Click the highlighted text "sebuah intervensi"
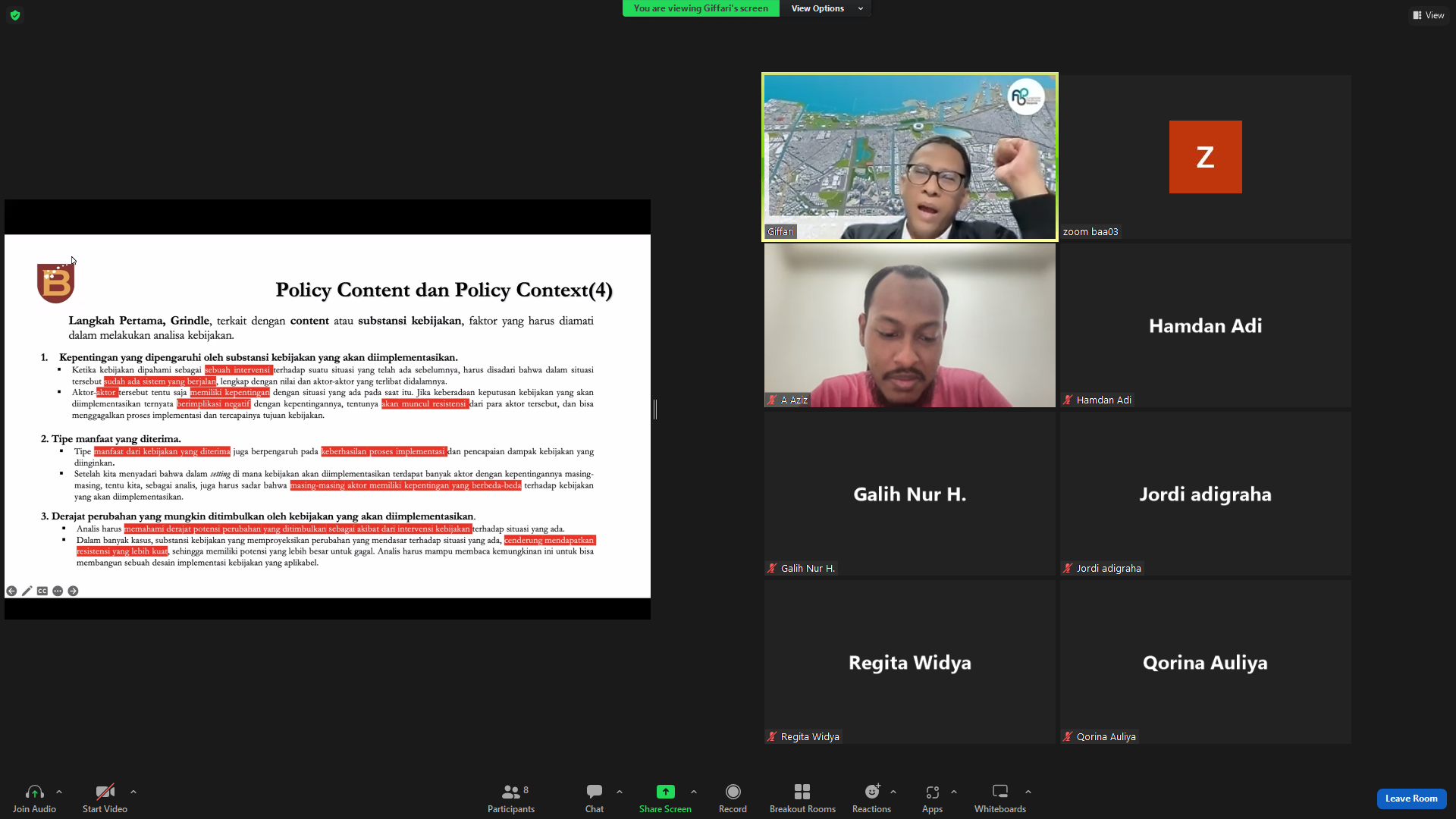 tap(238, 370)
